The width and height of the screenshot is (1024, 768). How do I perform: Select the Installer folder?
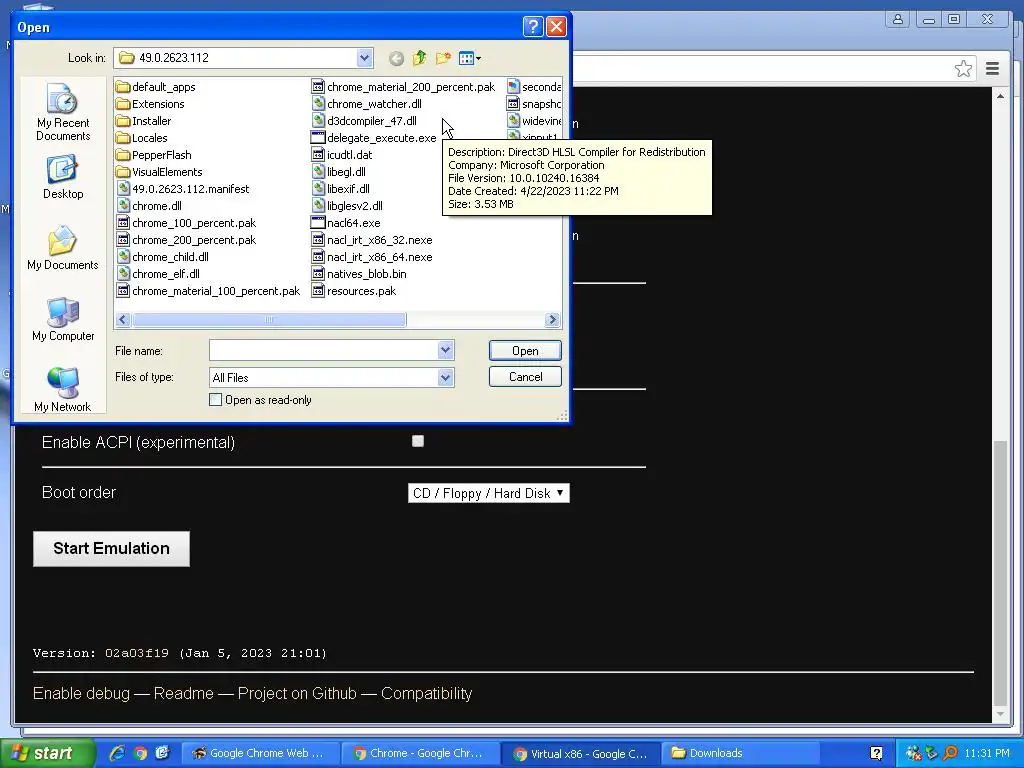click(x=144, y=121)
